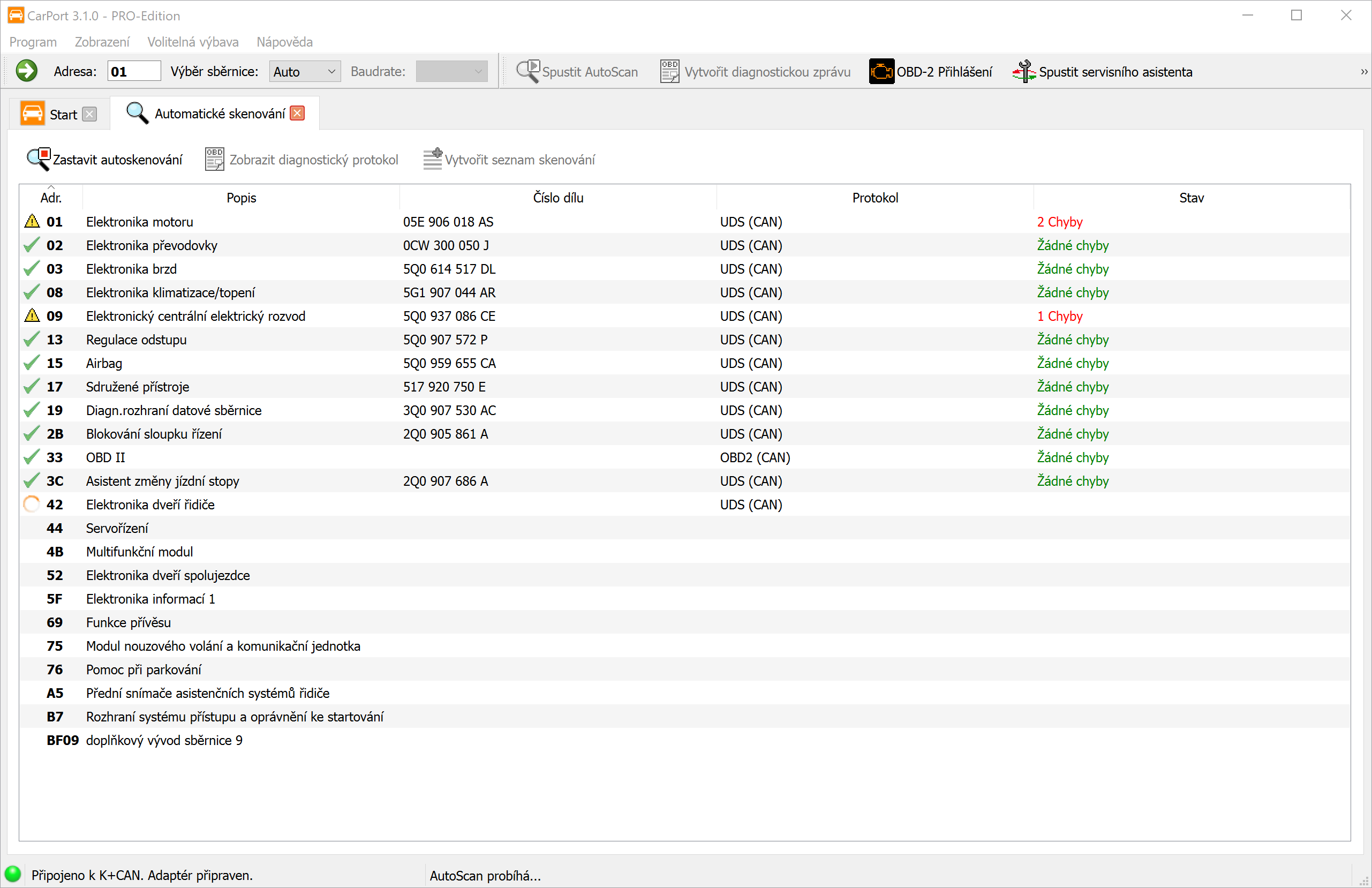Image resolution: width=1372 pixels, height=888 pixels.
Task: Sort the list by the Adr. column header
Action: click(x=51, y=198)
